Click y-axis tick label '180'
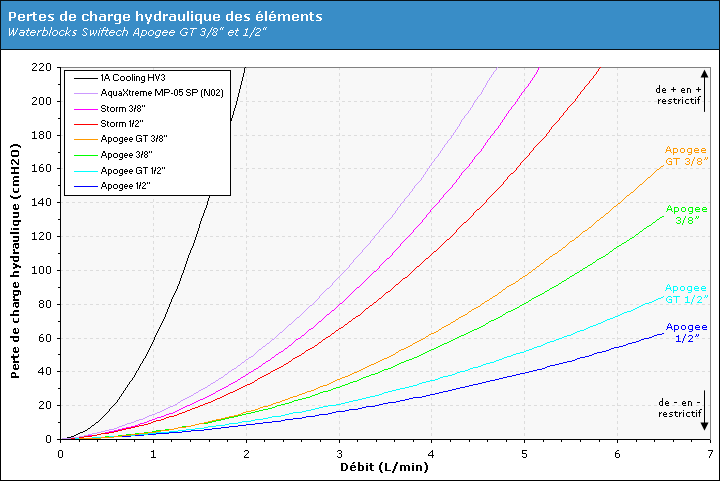This screenshot has height=481, width=720. point(41,135)
